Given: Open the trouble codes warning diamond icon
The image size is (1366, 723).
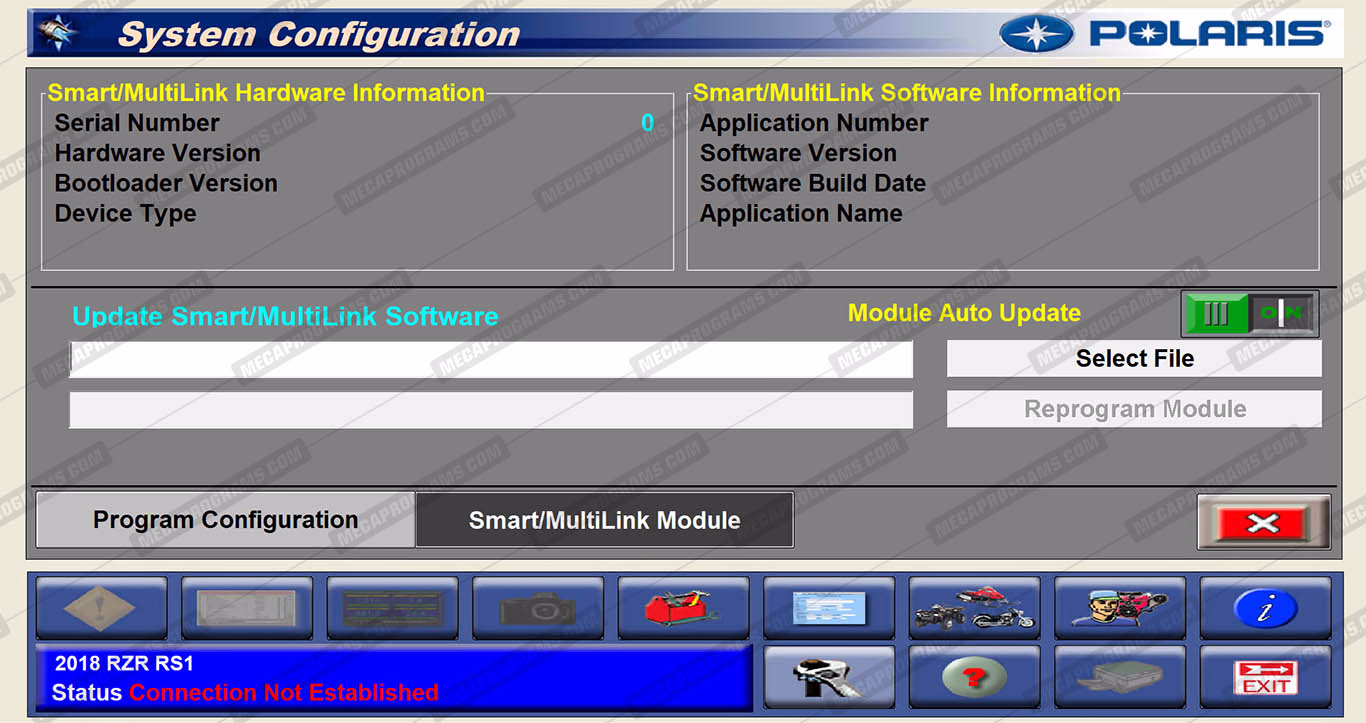Looking at the screenshot, I should click(101, 608).
